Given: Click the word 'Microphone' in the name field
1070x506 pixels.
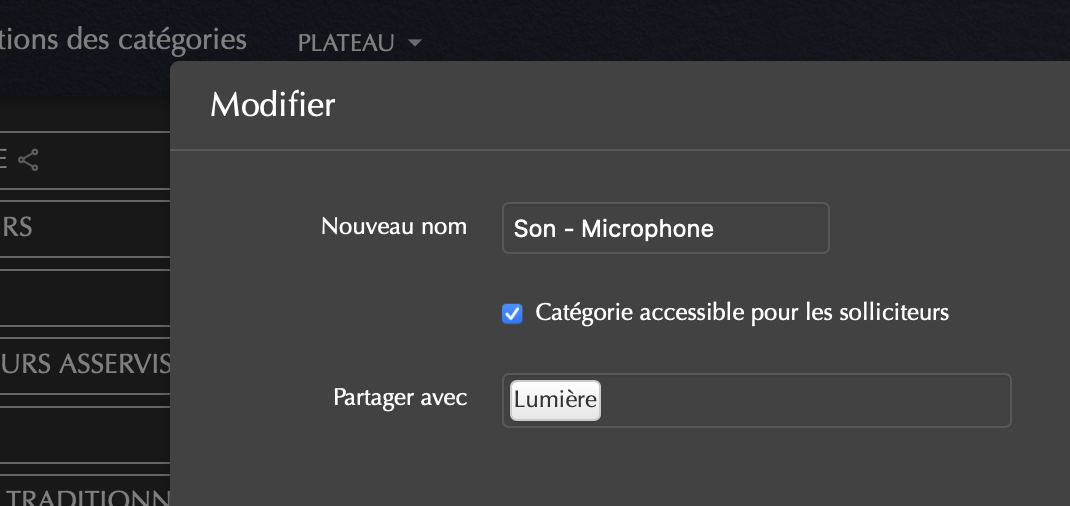Looking at the screenshot, I should [x=647, y=229].
